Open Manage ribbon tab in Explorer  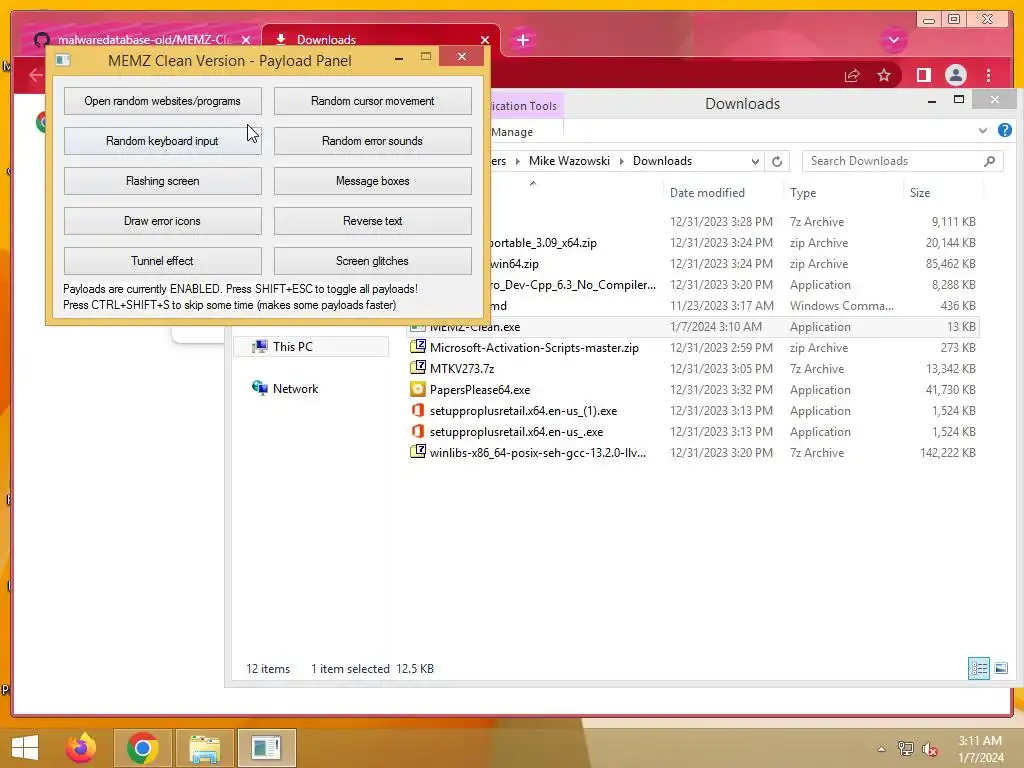click(513, 132)
